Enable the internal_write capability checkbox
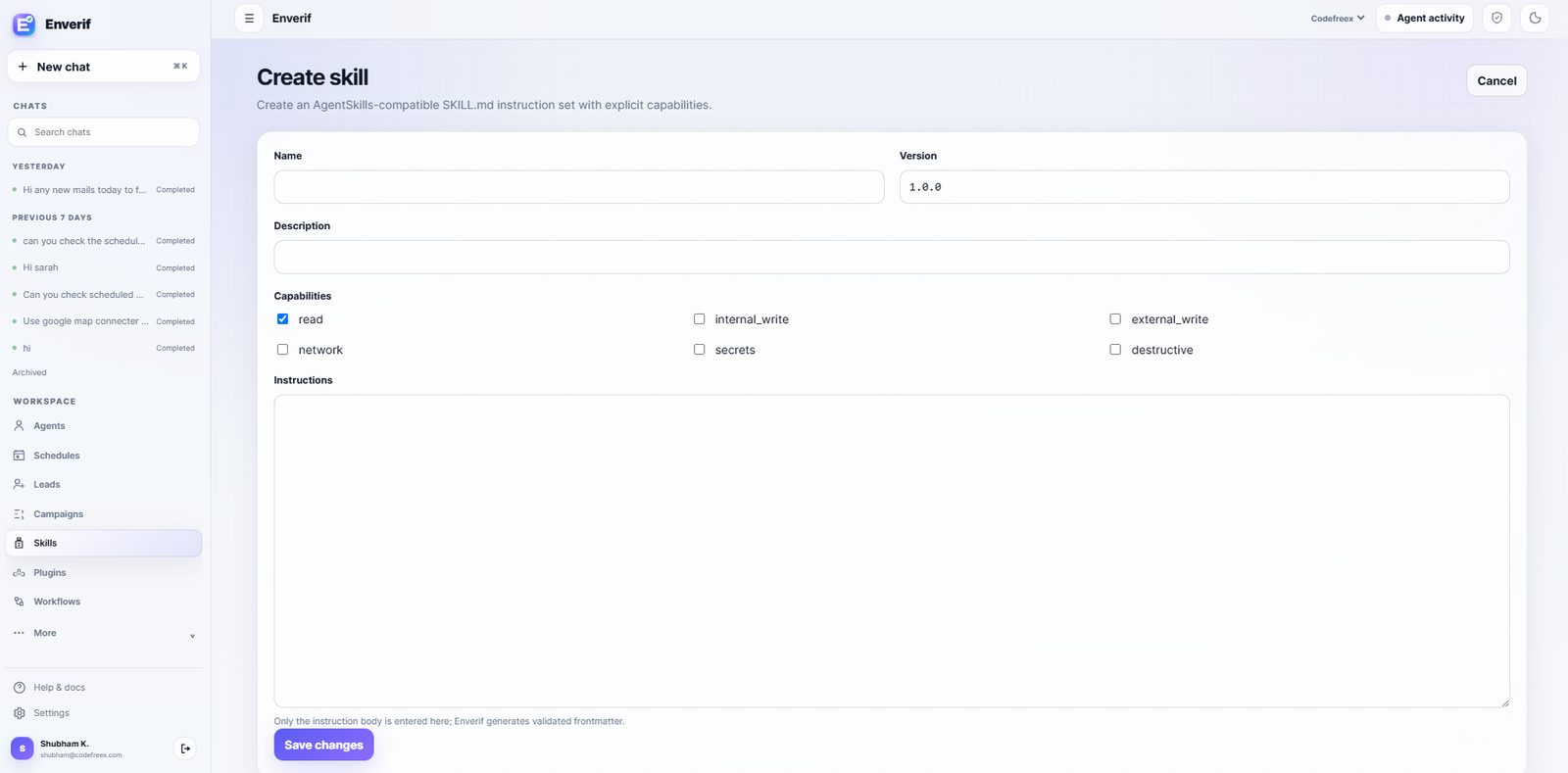1568x773 pixels. [699, 319]
